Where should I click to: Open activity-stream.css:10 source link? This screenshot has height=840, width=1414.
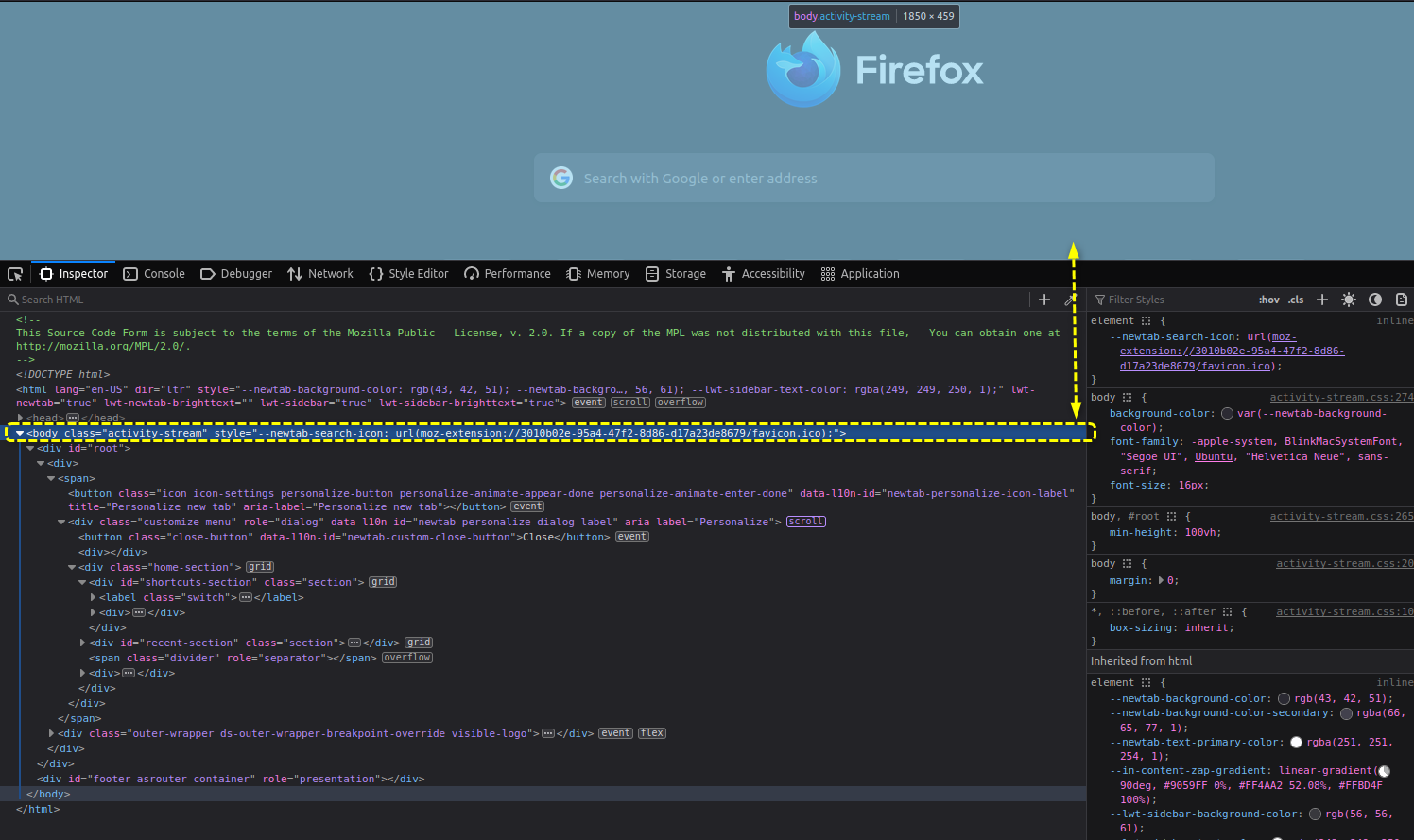point(1345,612)
